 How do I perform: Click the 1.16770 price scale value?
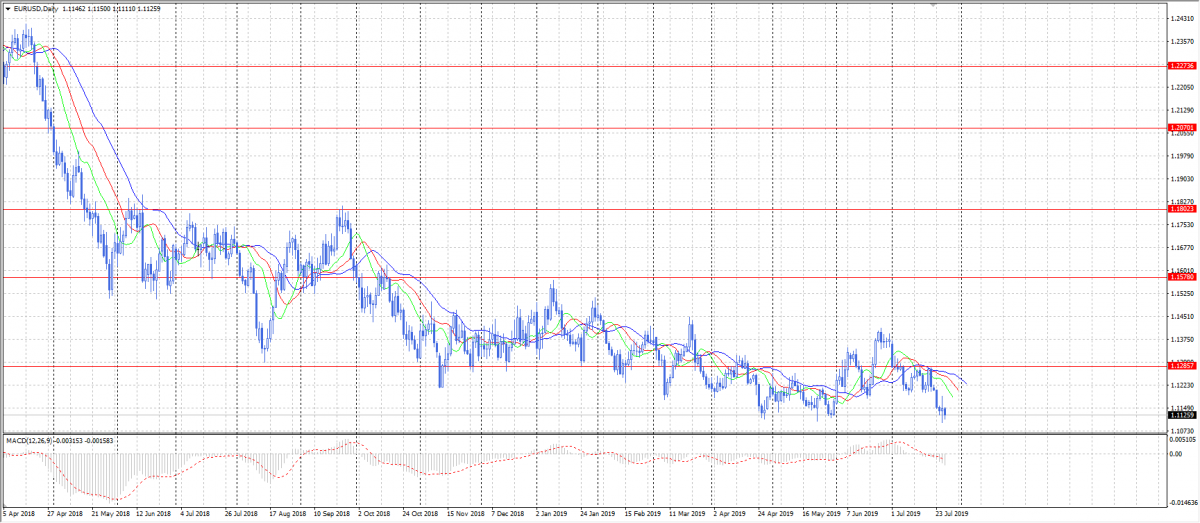pos(1183,248)
